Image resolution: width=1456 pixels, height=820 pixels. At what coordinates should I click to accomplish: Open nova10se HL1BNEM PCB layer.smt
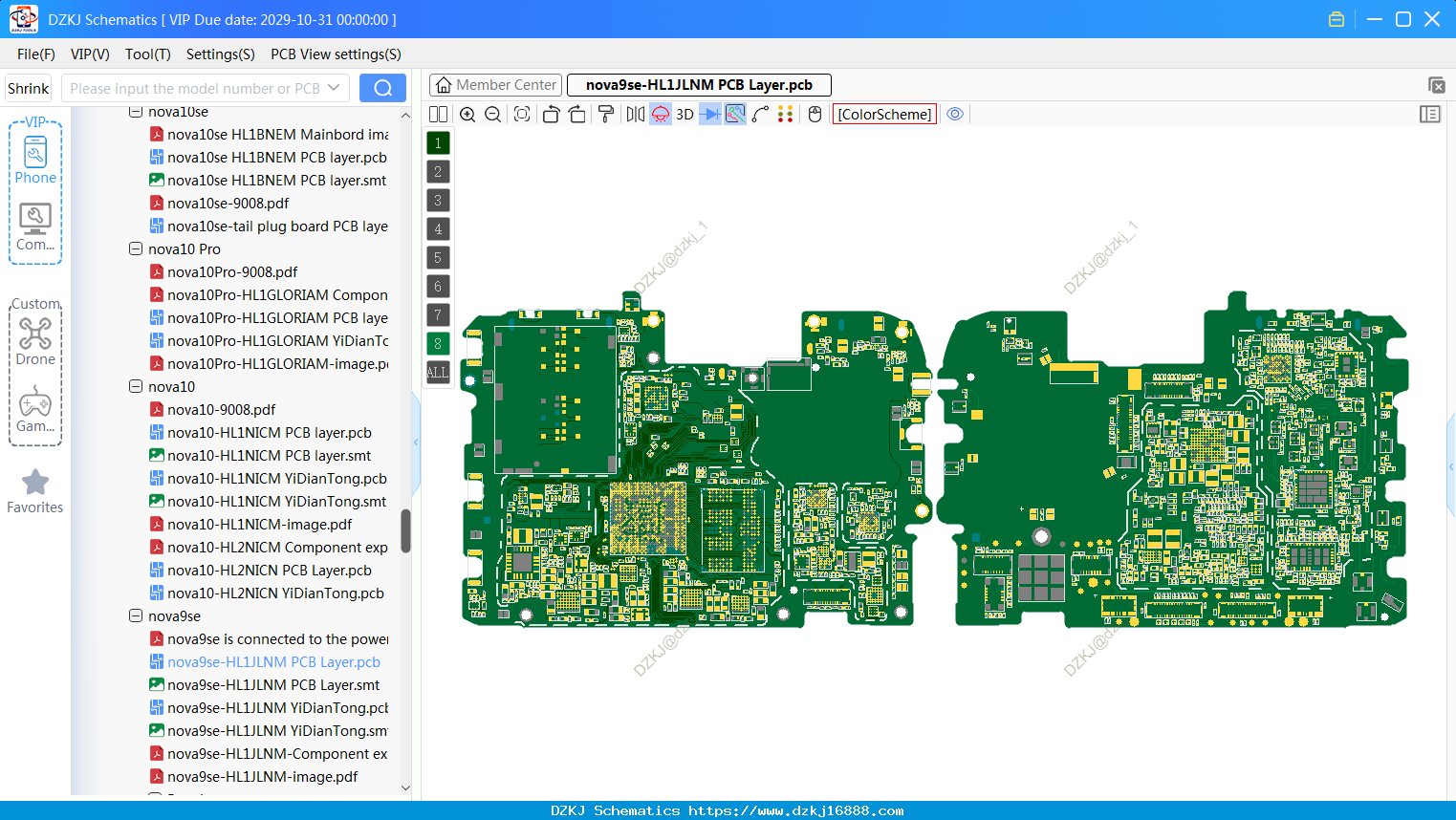click(x=269, y=180)
